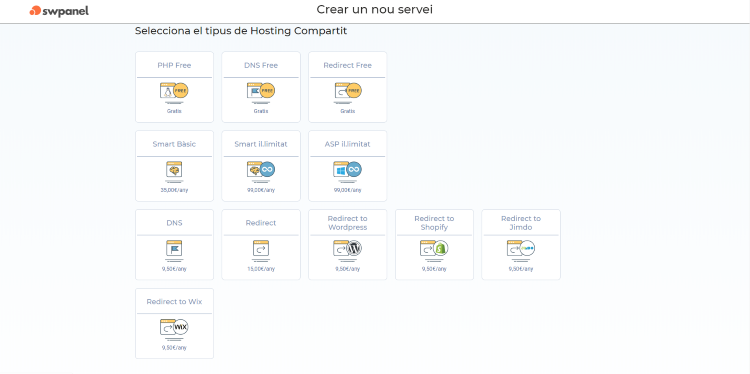The height and width of the screenshot is (374, 750).
Task: Pick the paid DNS flag icon
Action: pos(174,249)
